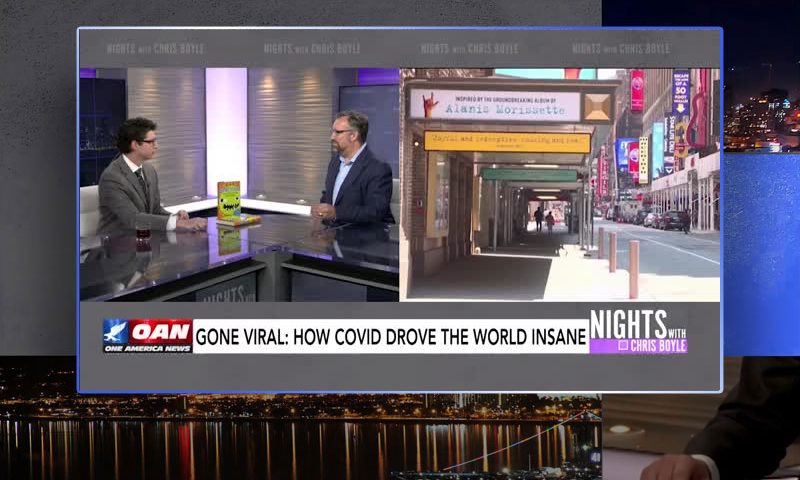800x480 pixels.
Task: Click the yellow banner under the marquee
Action: (506, 141)
